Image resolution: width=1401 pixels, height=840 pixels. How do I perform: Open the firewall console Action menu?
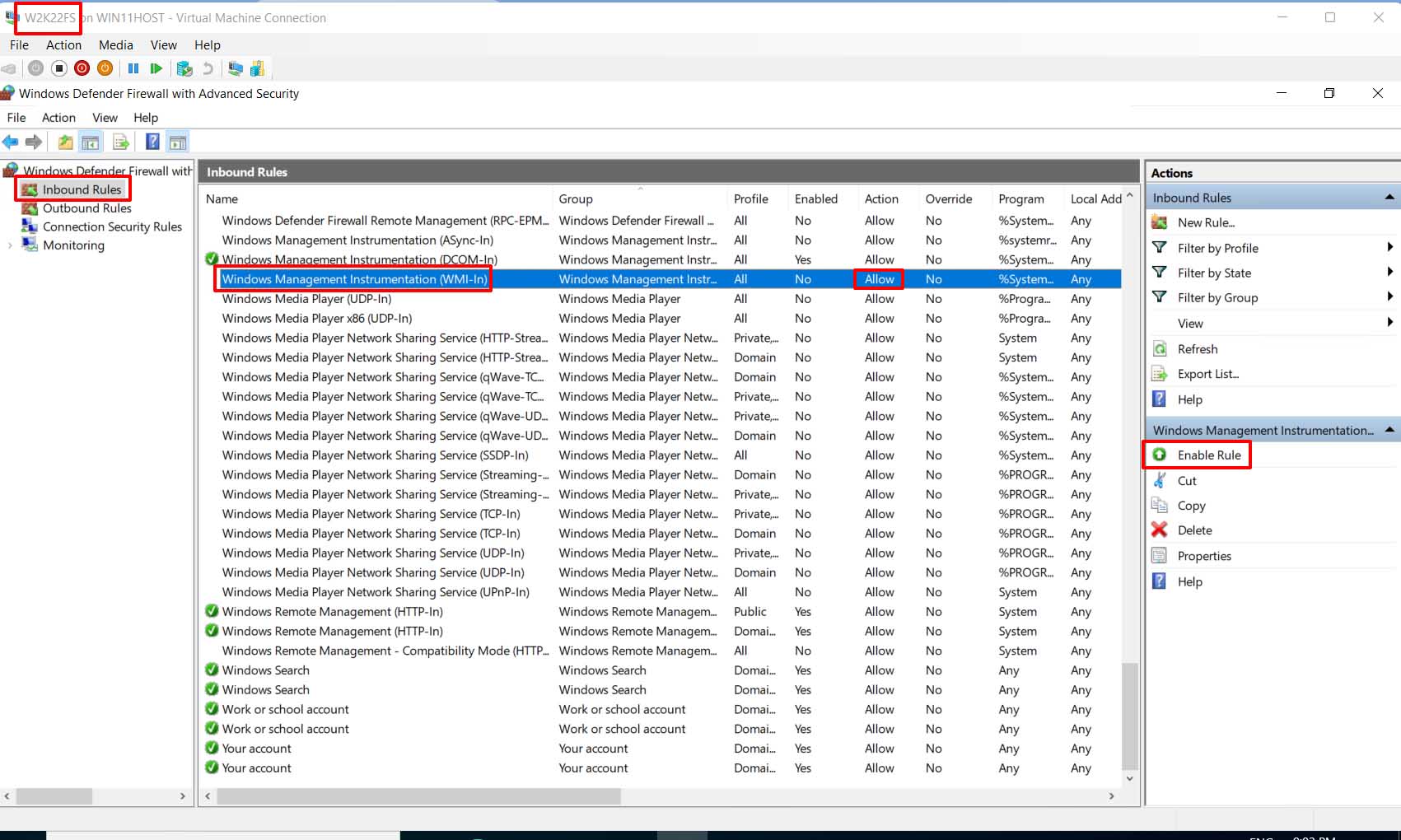(x=58, y=118)
